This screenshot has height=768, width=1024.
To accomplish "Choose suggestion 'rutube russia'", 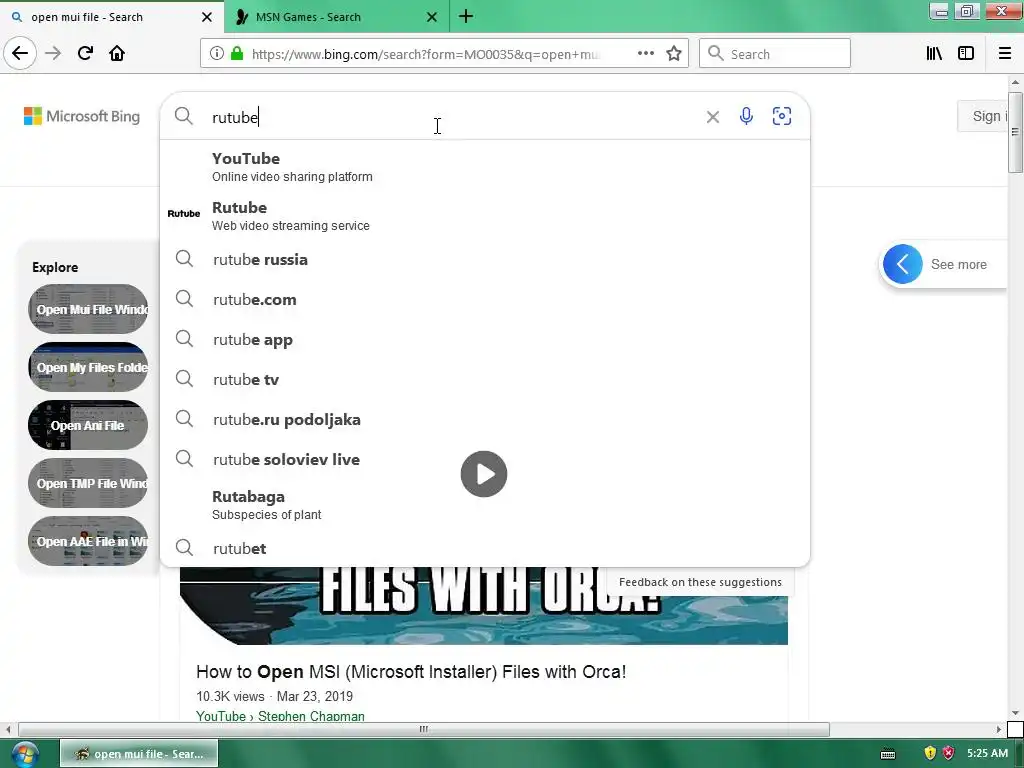I will pyautogui.click(x=485, y=259).
